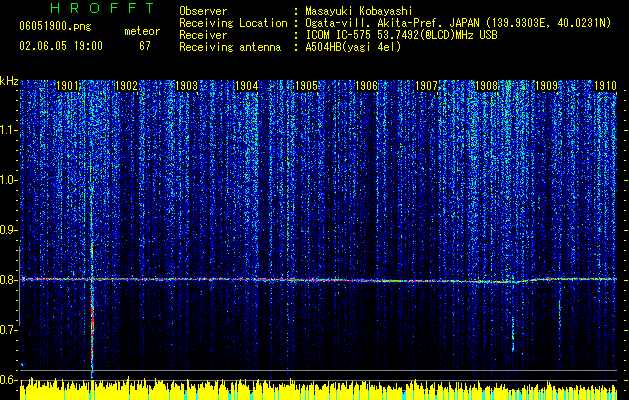Click the 0.7 frequency axis label
Image resolution: width=629 pixels, height=400 pixels.
click(8, 330)
